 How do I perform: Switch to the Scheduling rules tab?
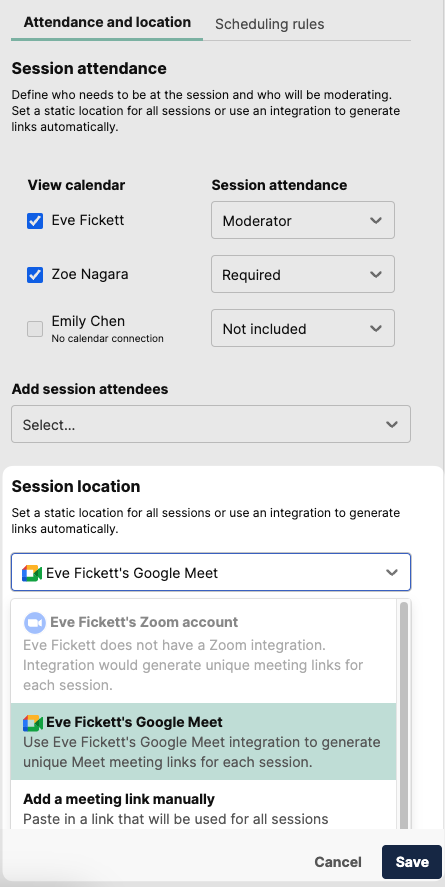pyautogui.click(x=269, y=24)
